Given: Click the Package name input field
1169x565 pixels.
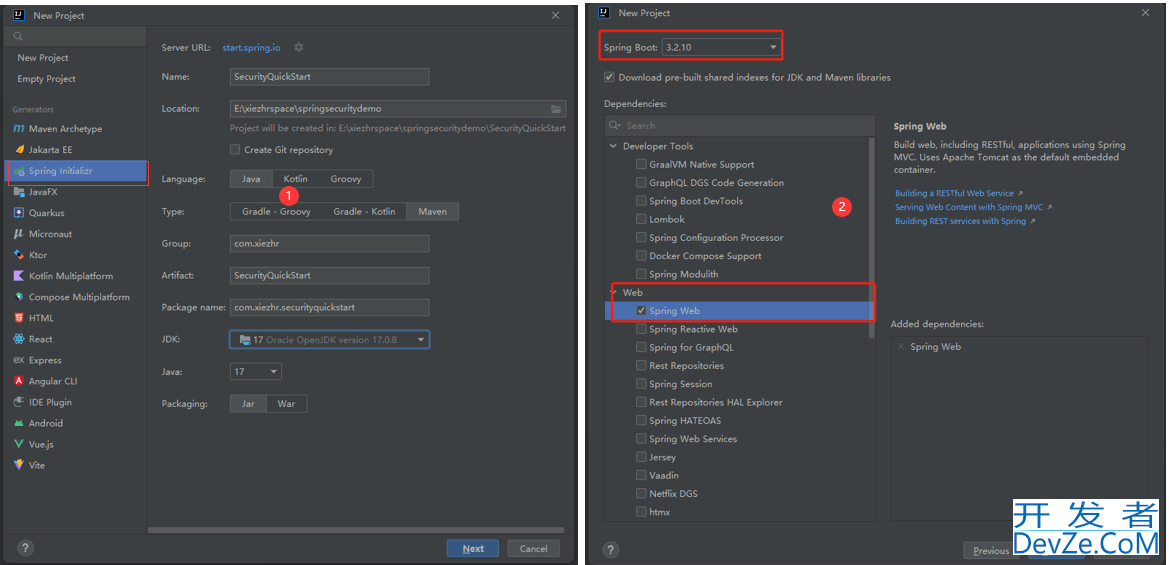Looking at the screenshot, I should 330,307.
